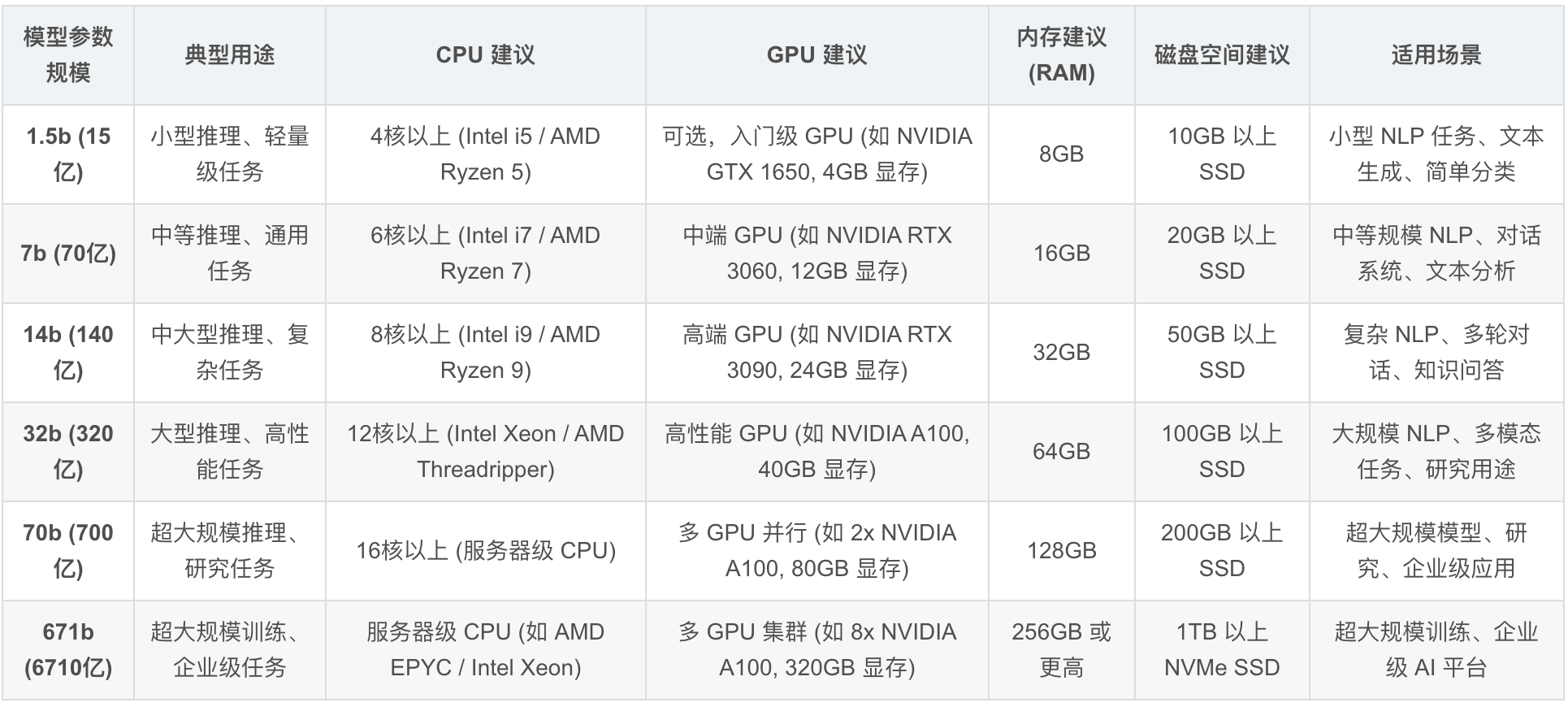This screenshot has width=1568, height=707.
Task: Select the 32b (320亿) row label
Action: [68, 451]
